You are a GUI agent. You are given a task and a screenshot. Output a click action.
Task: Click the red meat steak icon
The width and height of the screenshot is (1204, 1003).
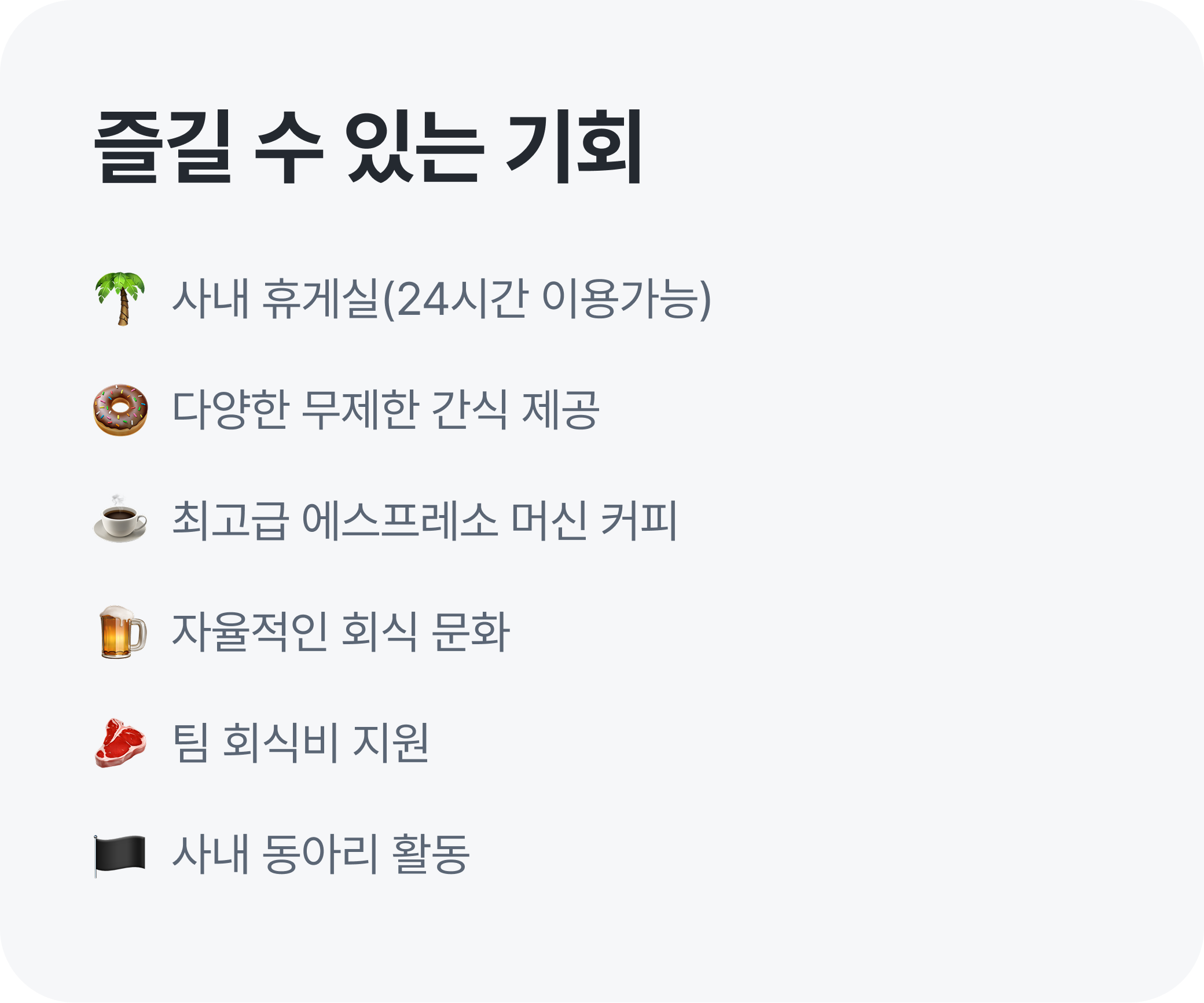120,743
